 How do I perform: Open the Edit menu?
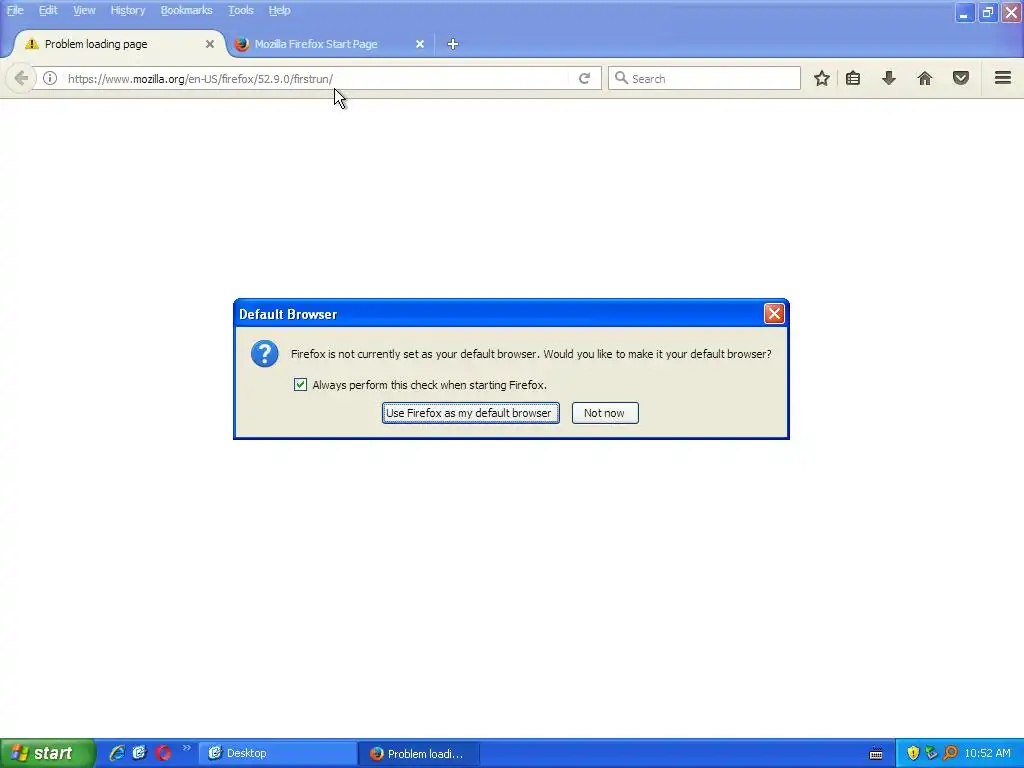[x=48, y=10]
